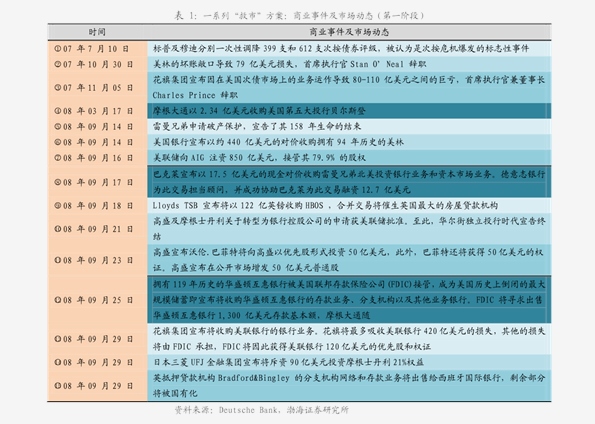Select the circled number 4 beside 08年03月17日

[x=57, y=111]
